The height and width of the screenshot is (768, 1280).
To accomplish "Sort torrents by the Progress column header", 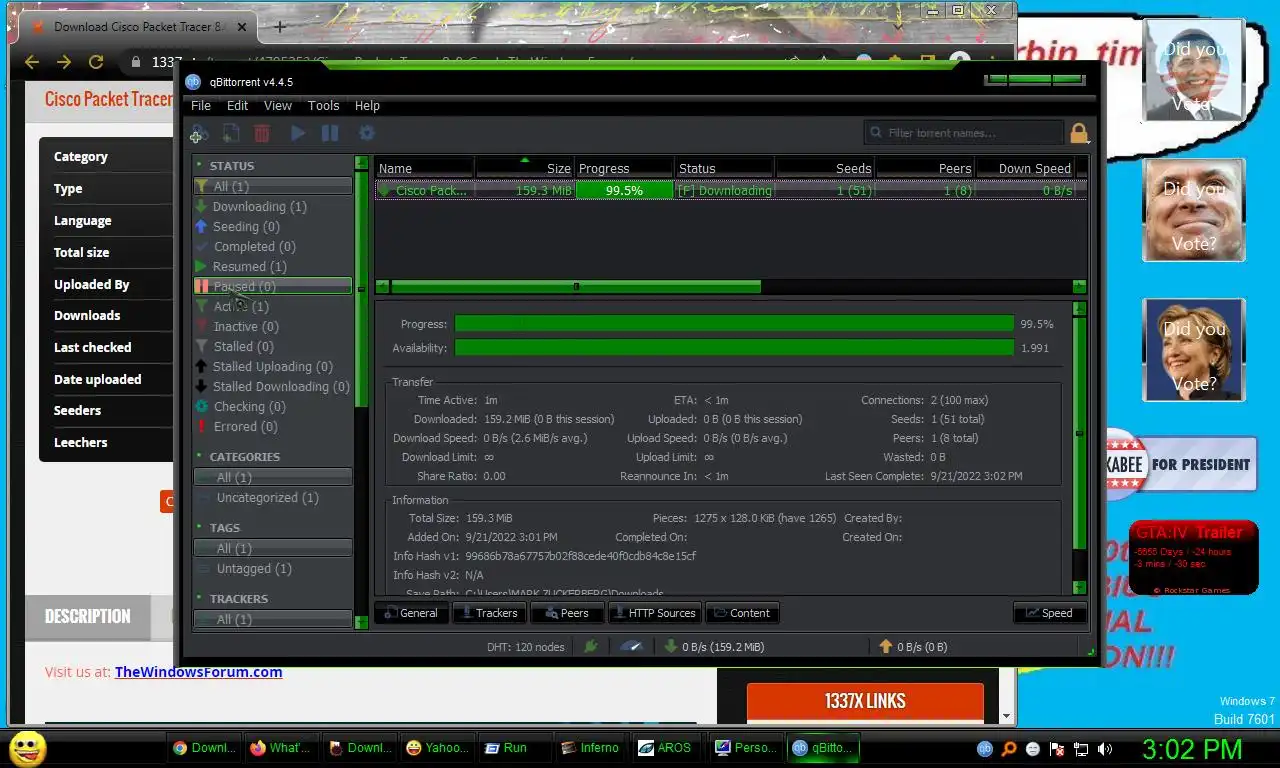I will (624, 169).
